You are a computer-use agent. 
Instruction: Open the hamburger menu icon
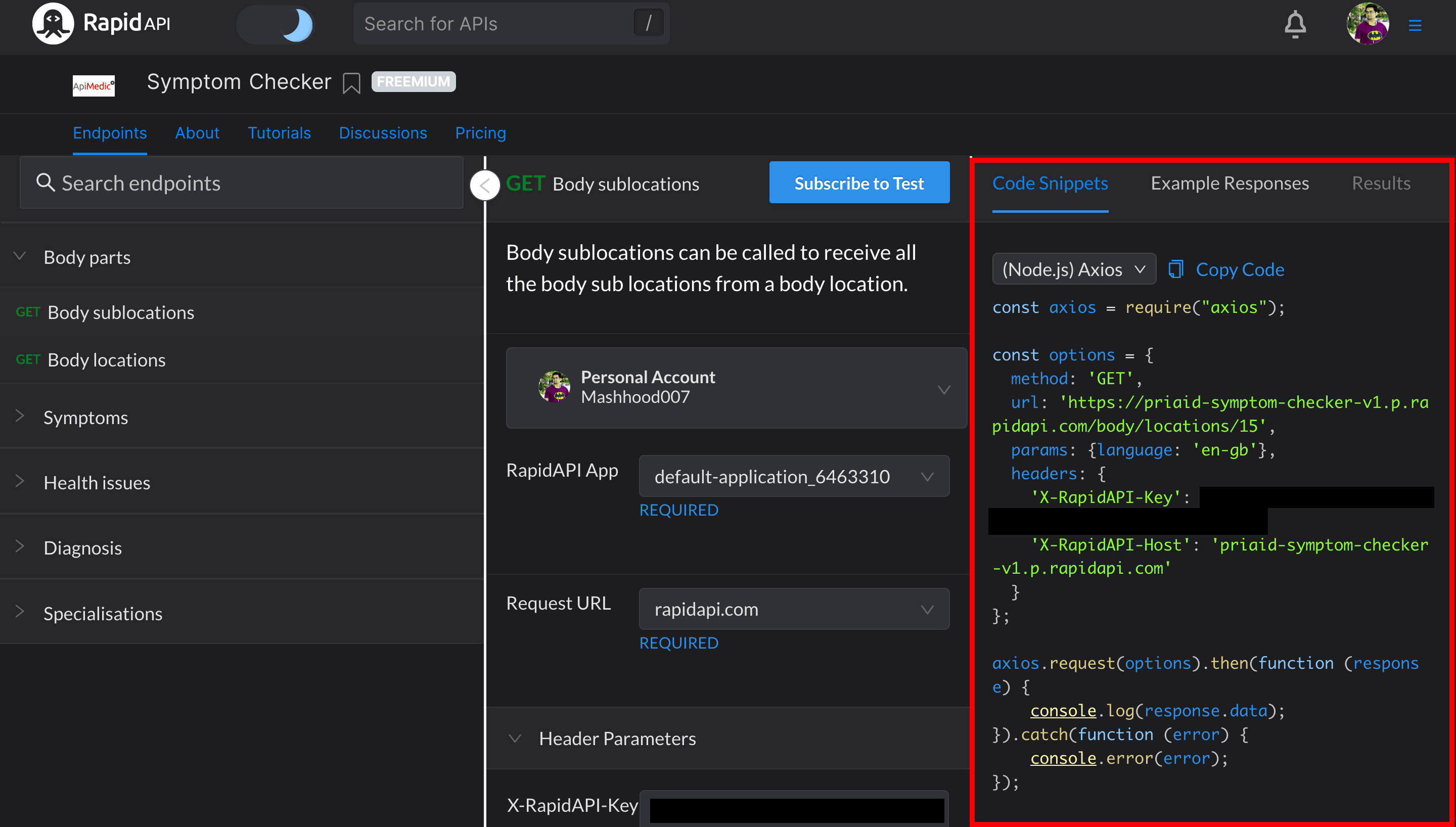1415,25
